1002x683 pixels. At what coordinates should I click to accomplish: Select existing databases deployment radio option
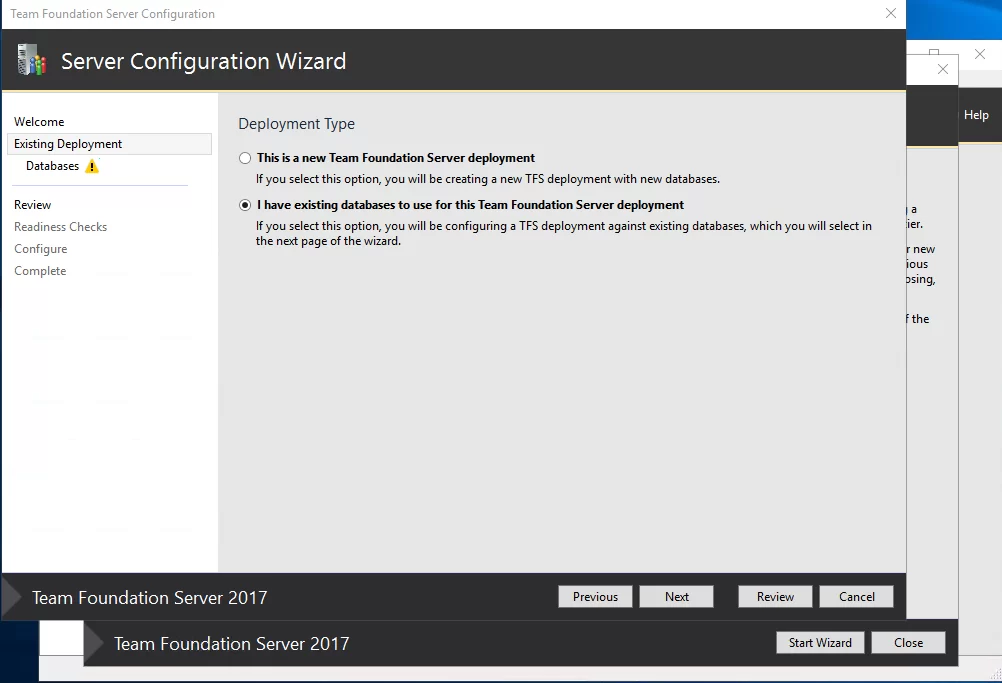tap(245, 205)
